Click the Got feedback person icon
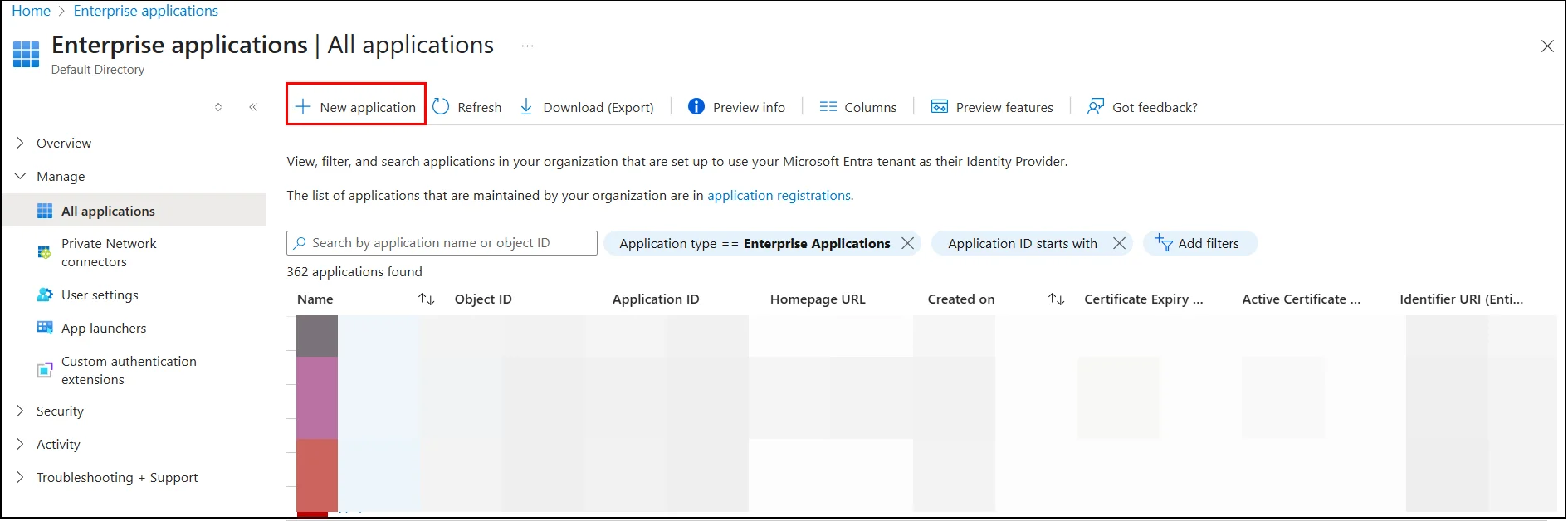The width and height of the screenshot is (1568, 521). [x=1096, y=107]
